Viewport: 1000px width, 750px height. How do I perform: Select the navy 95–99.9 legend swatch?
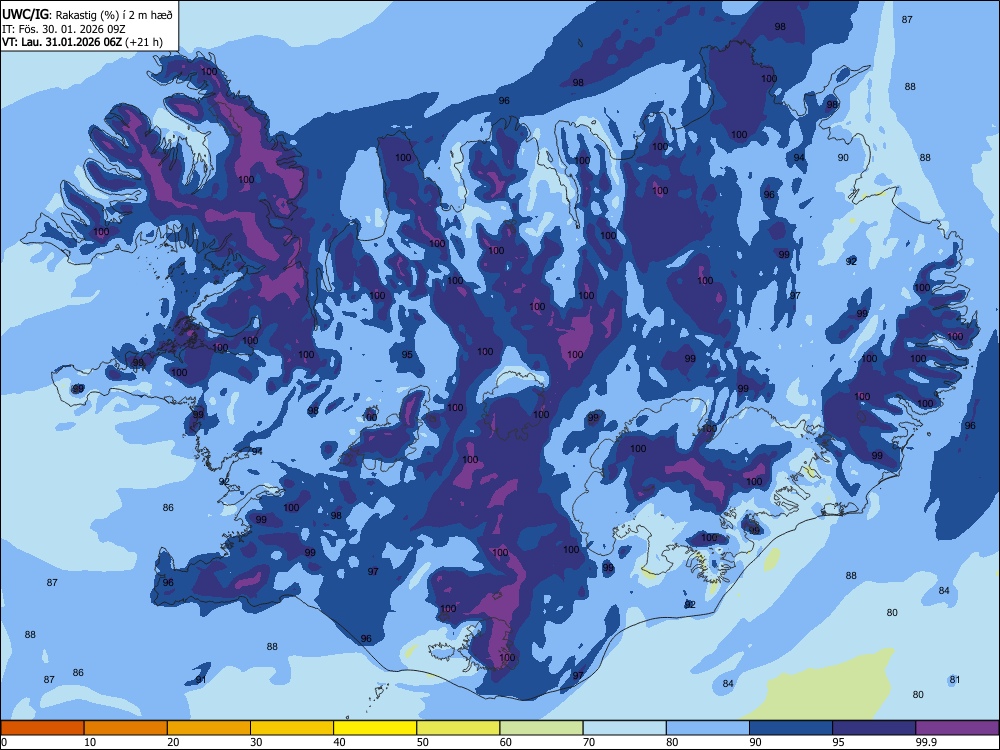point(874,728)
